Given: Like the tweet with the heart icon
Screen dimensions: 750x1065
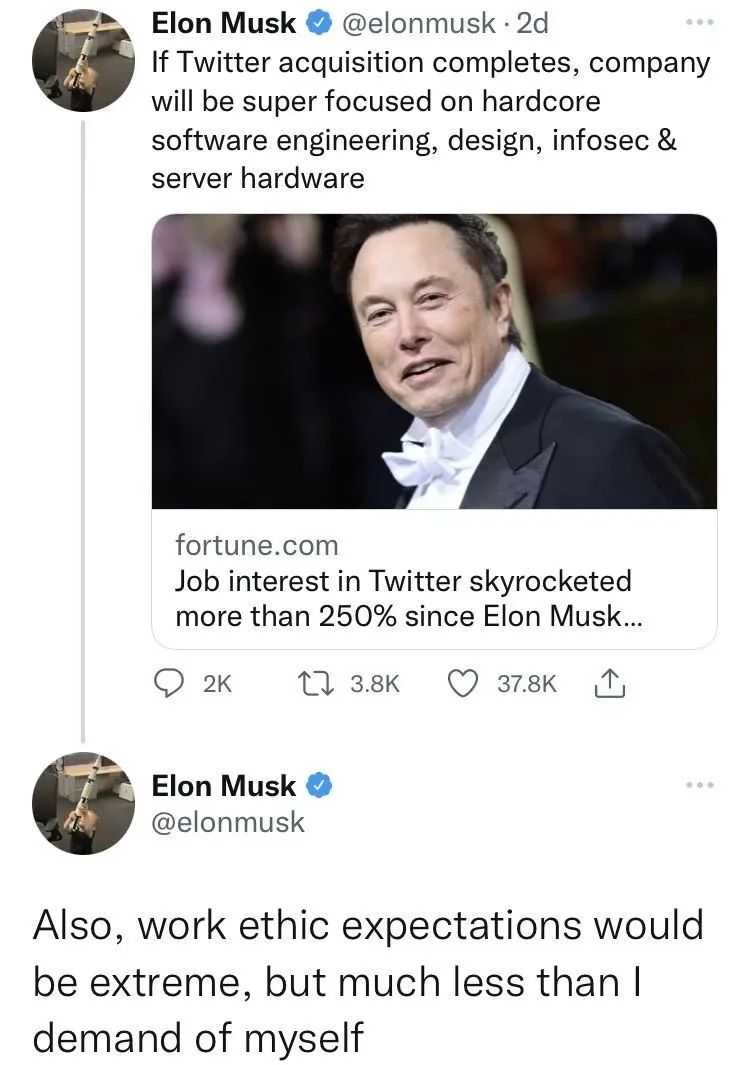Looking at the screenshot, I should [x=463, y=683].
